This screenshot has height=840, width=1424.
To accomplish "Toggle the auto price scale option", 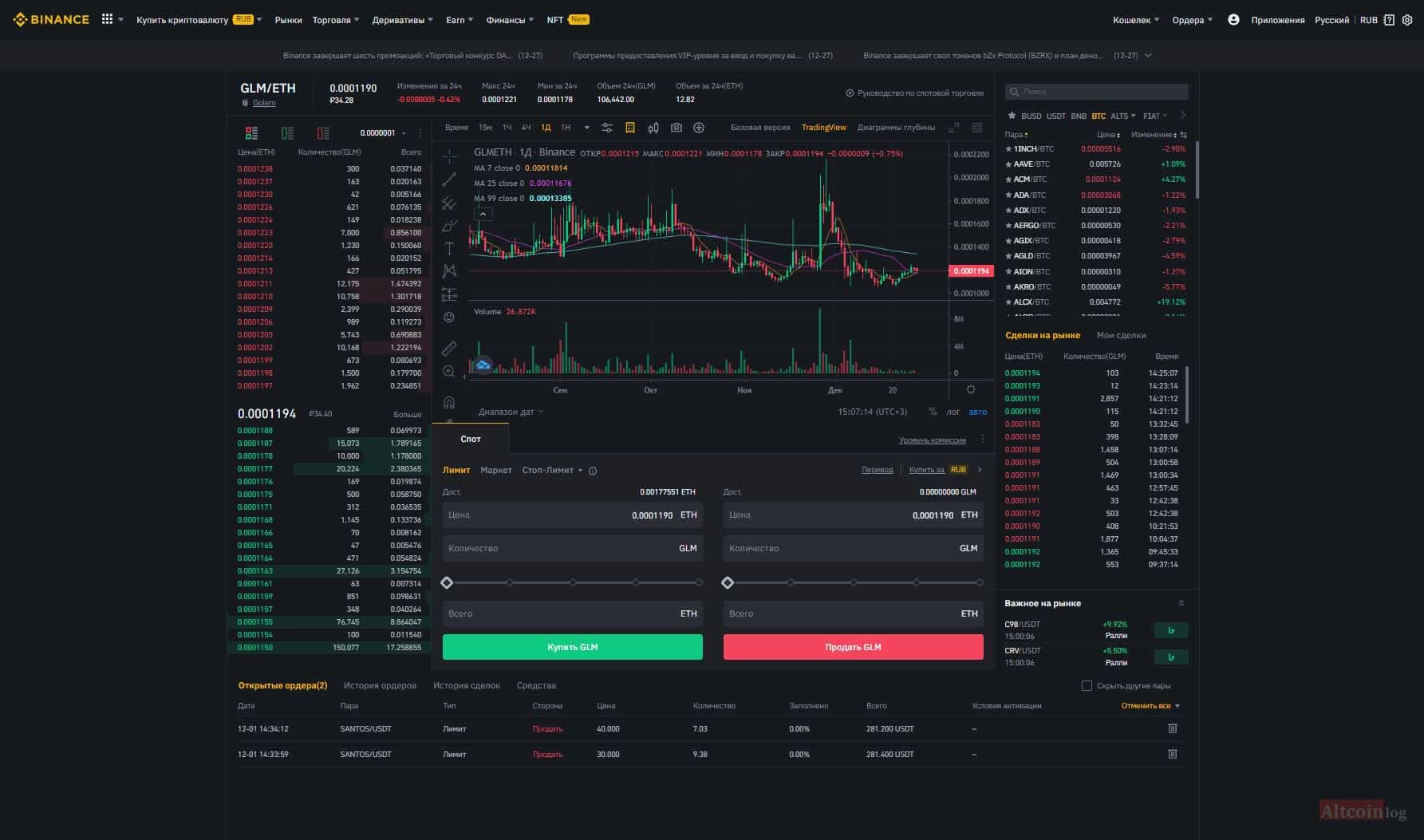I will (978, 412).
